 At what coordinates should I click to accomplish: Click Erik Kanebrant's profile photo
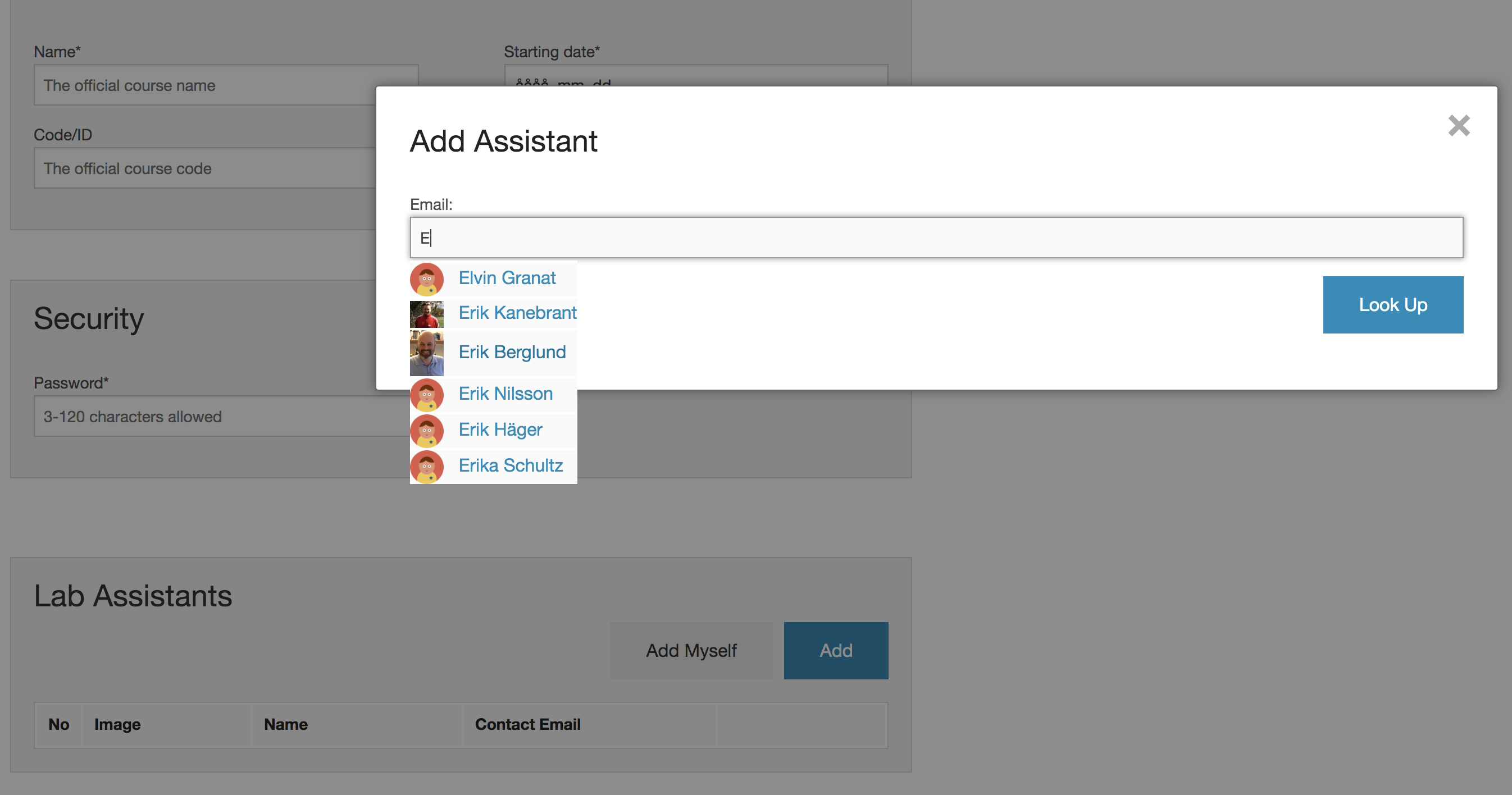[427, 314]
